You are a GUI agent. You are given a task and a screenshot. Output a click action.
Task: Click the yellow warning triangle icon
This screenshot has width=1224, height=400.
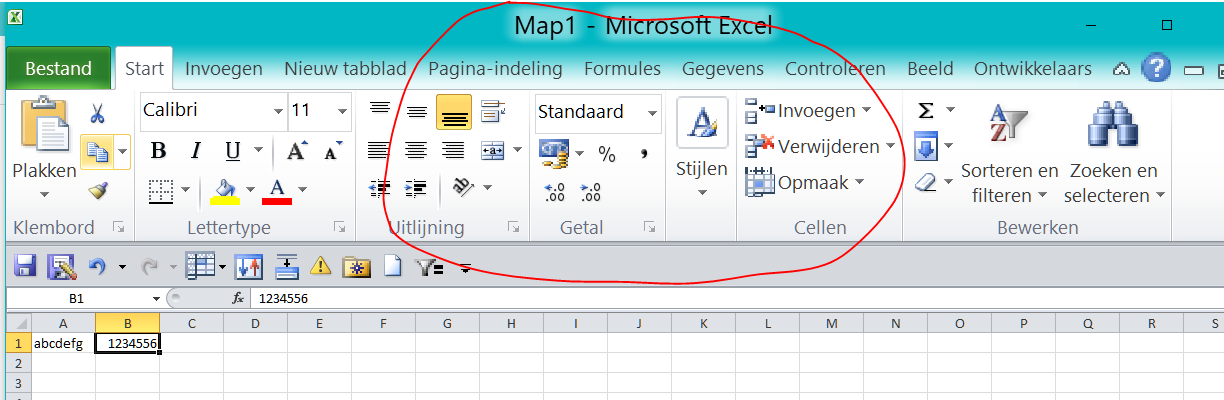coord(320,266)
